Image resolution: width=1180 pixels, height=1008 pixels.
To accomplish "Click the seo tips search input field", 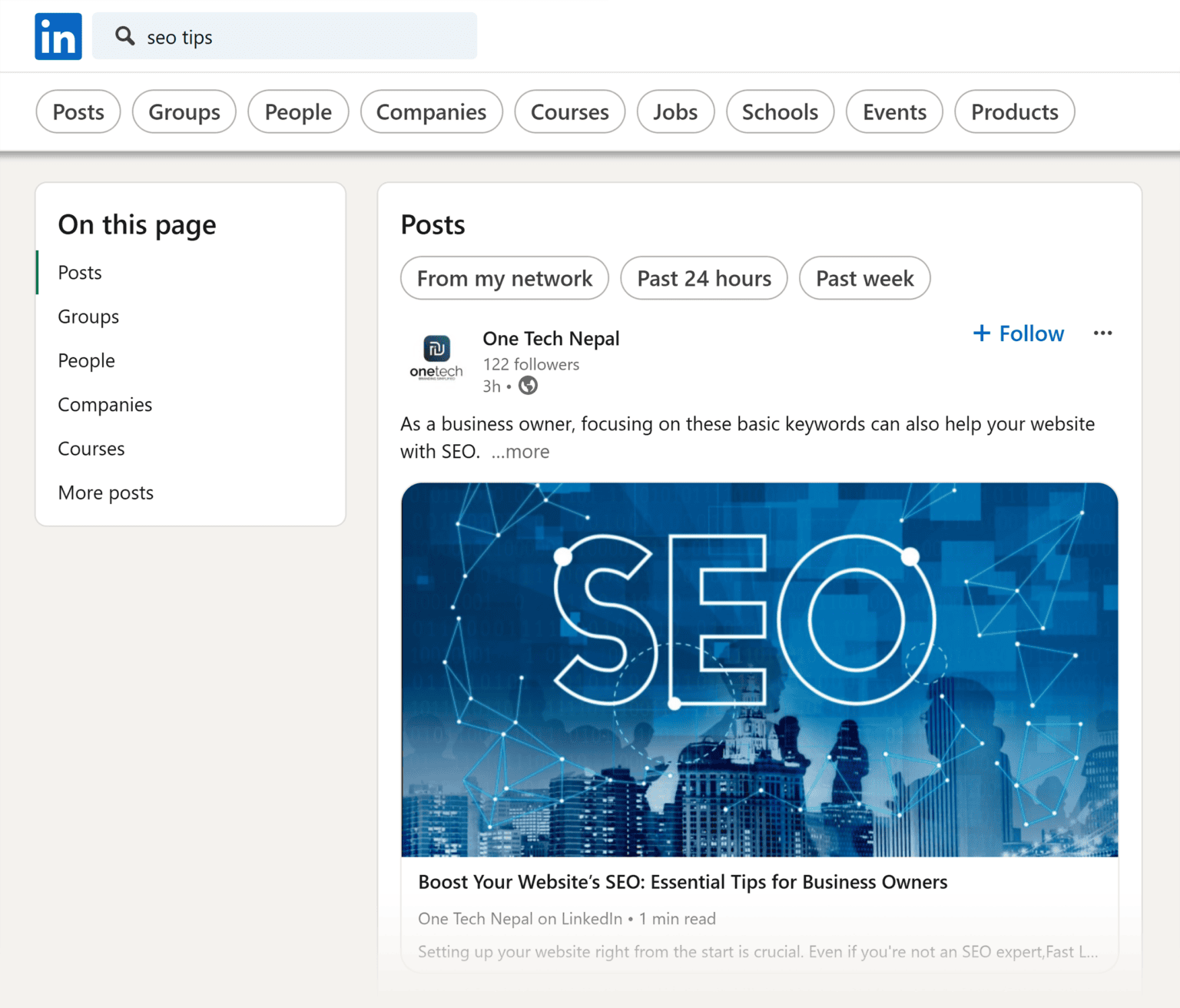I will 284,35.
